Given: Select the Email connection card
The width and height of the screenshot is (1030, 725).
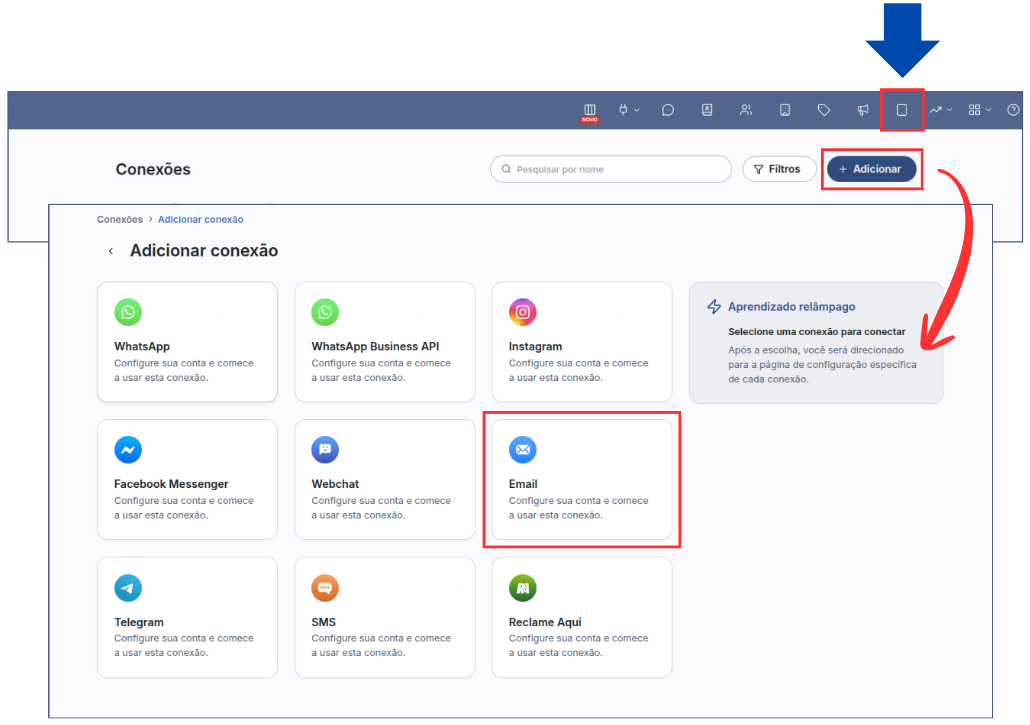Looking at the screenshot, I should [581, 479].
